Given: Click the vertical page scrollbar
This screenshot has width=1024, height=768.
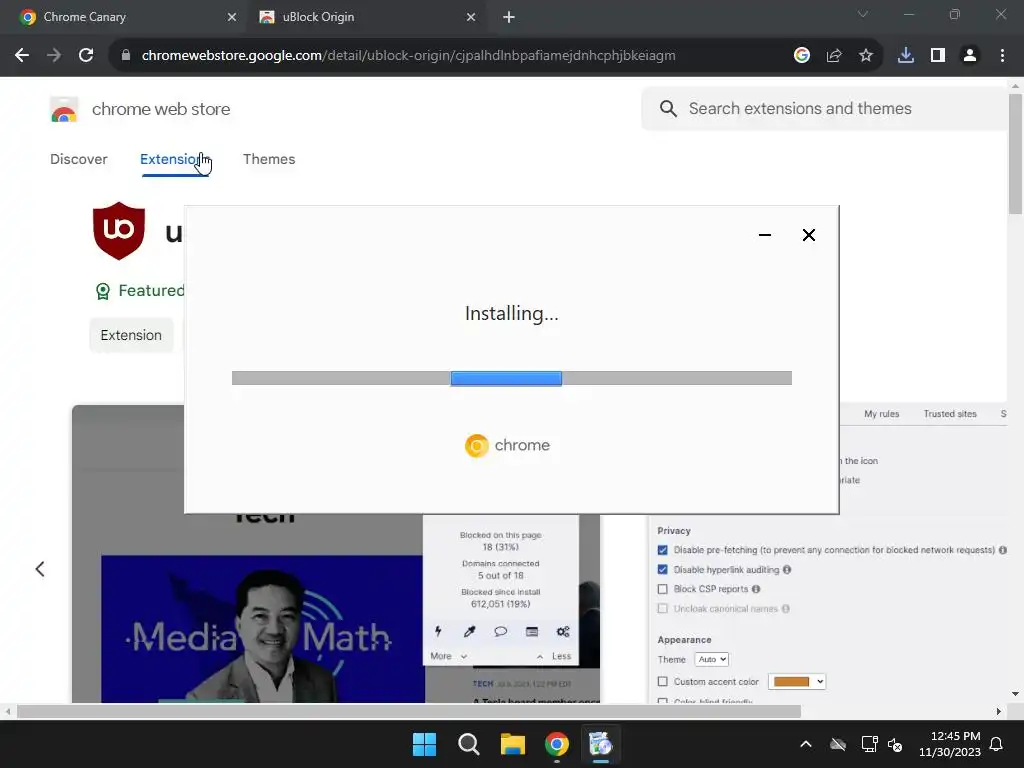Looking at the screenshot, I should 1015,154.
